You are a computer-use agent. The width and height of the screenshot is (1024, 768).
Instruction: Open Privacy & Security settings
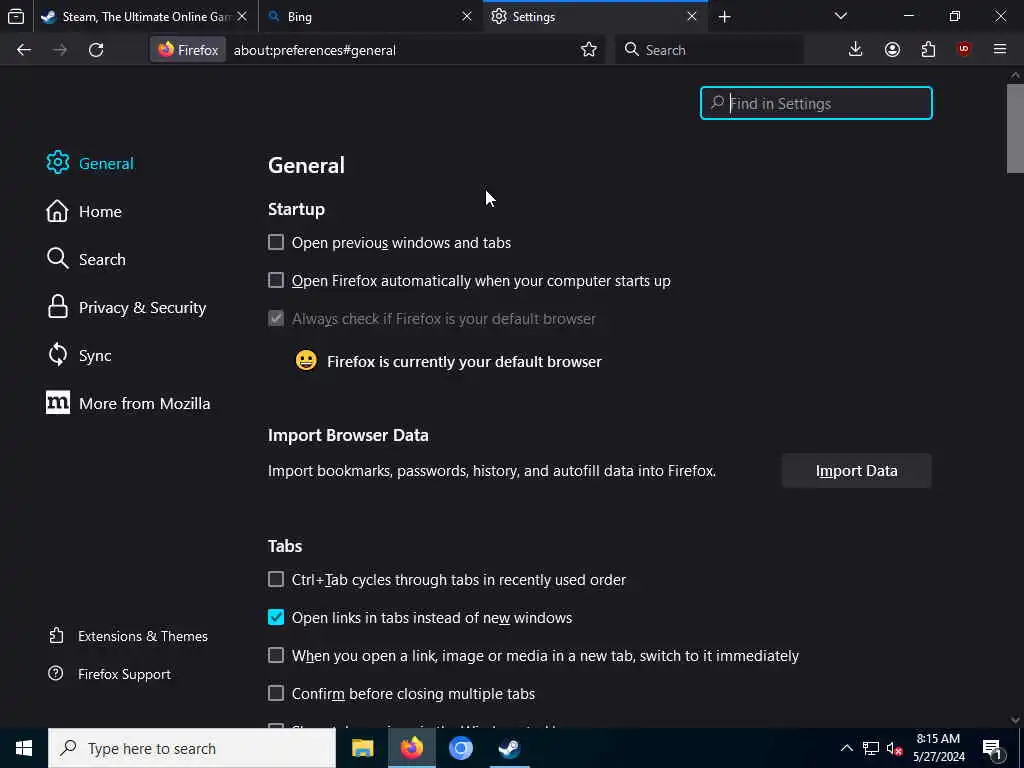click(127, 308)
